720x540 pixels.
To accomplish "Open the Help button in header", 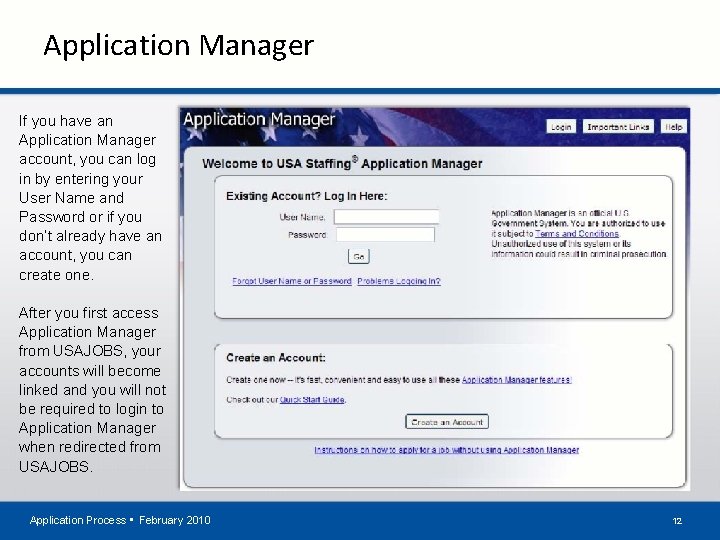I will pos(674,127).
